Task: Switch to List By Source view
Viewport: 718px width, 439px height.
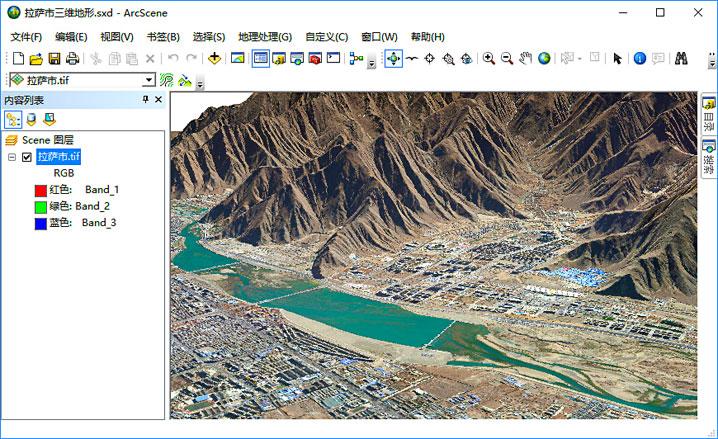Action: click(31, 120)
